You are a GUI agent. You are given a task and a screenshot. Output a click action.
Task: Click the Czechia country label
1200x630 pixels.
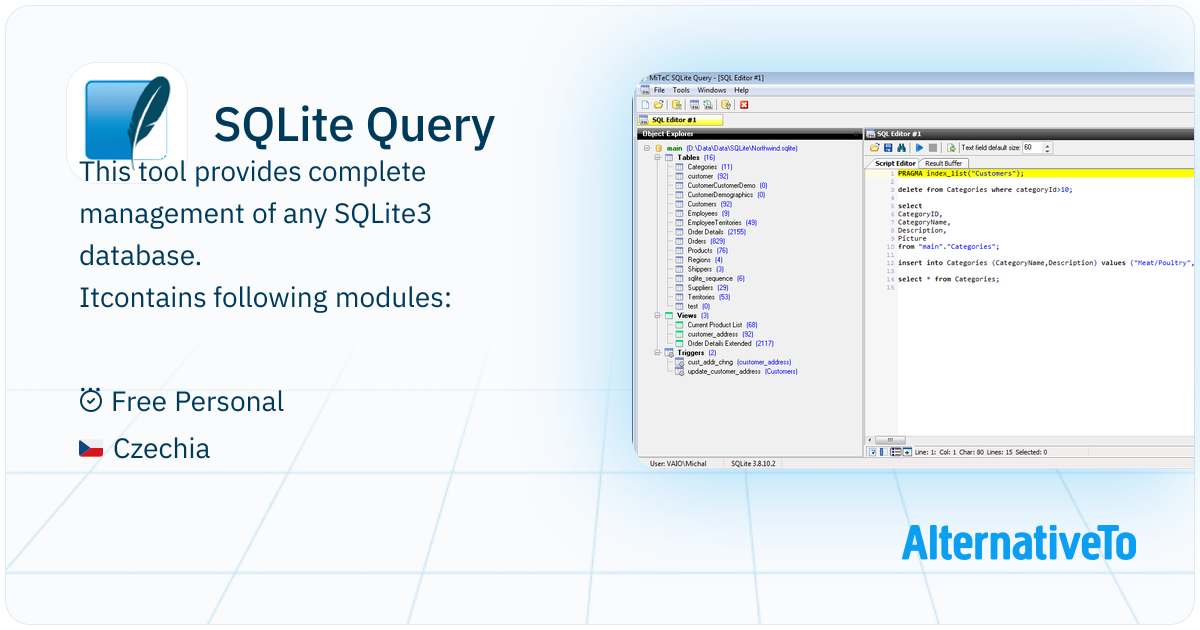click(x=162, y=448)
